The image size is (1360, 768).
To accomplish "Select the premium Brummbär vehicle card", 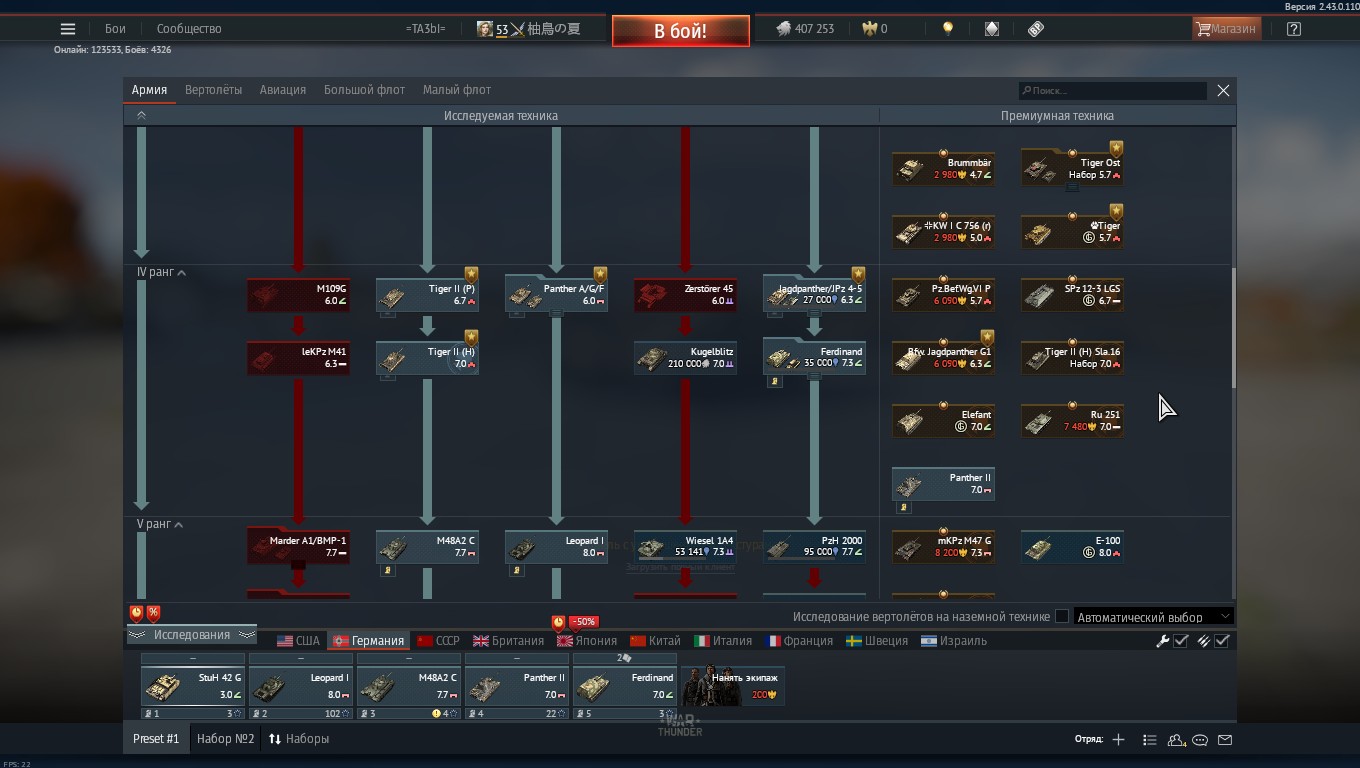I will coord(943,169).
